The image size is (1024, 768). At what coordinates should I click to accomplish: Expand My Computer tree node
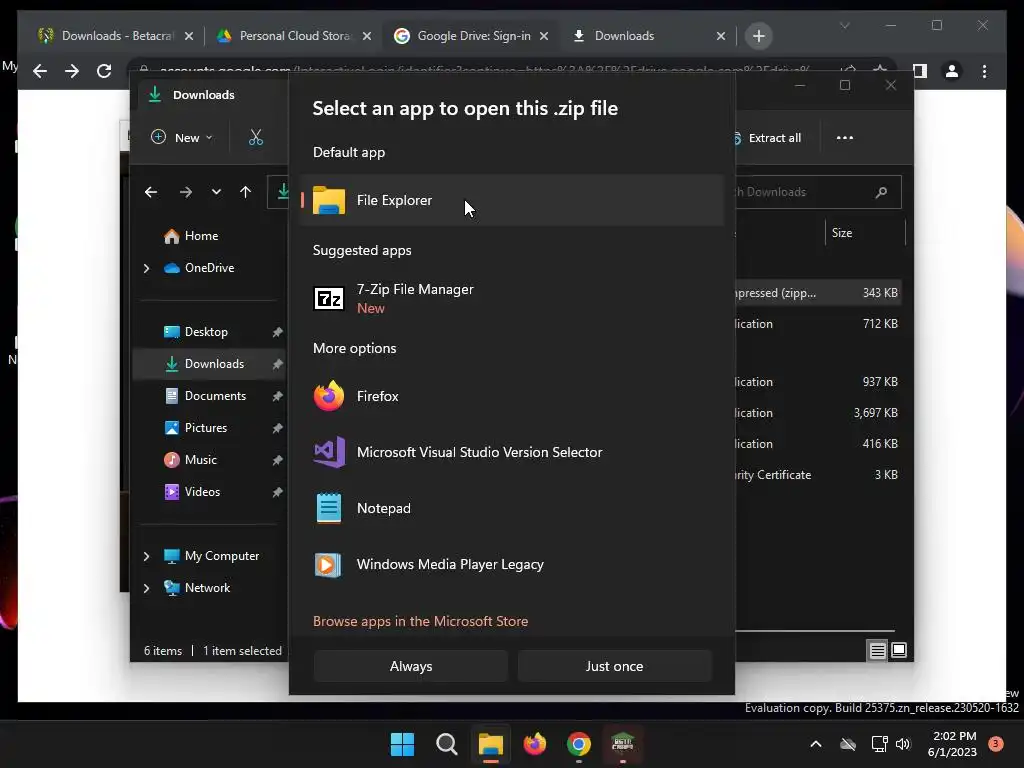(146, 556)
